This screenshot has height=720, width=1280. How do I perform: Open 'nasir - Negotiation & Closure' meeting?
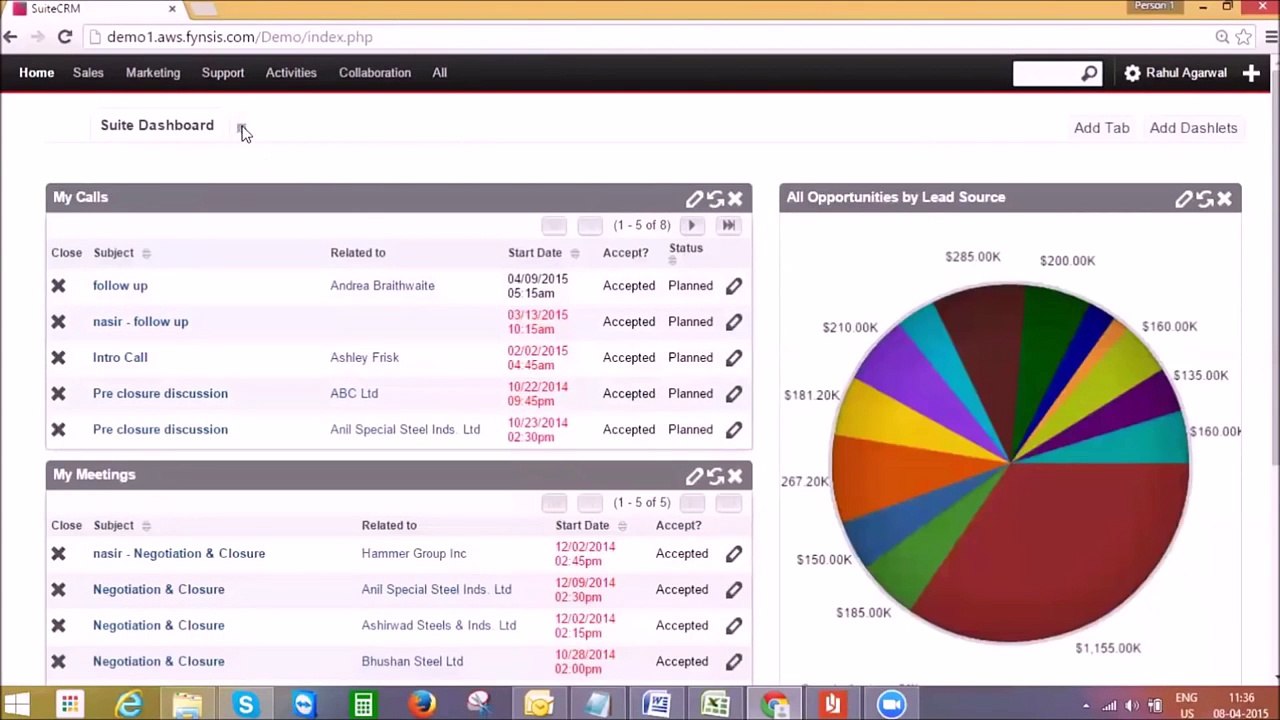[179, 554]
